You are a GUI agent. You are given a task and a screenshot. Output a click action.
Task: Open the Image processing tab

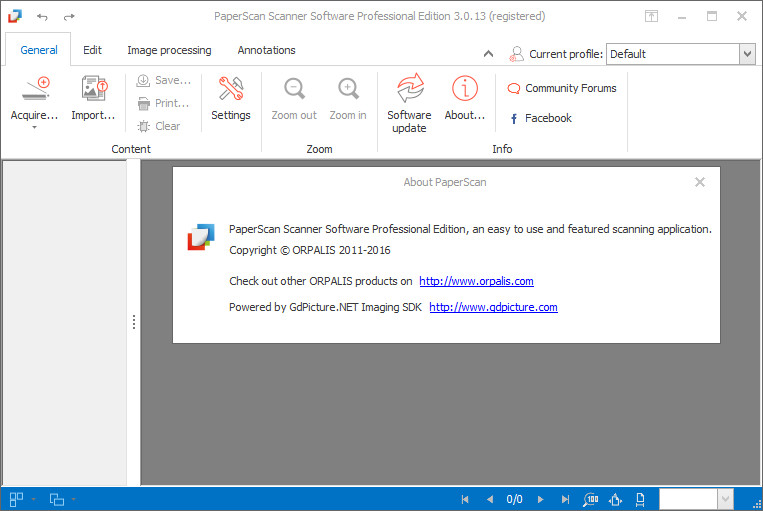169,50
